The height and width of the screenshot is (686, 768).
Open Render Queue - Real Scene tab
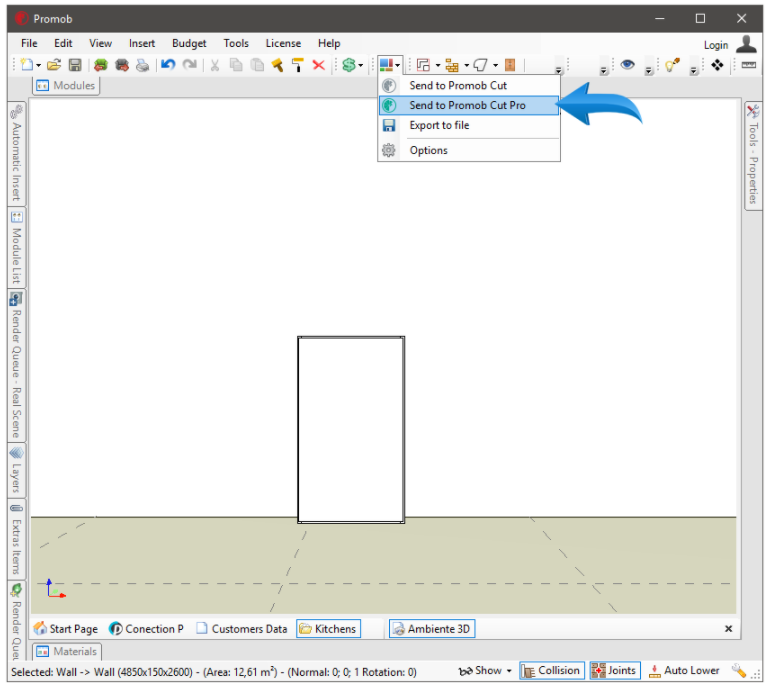17,366
